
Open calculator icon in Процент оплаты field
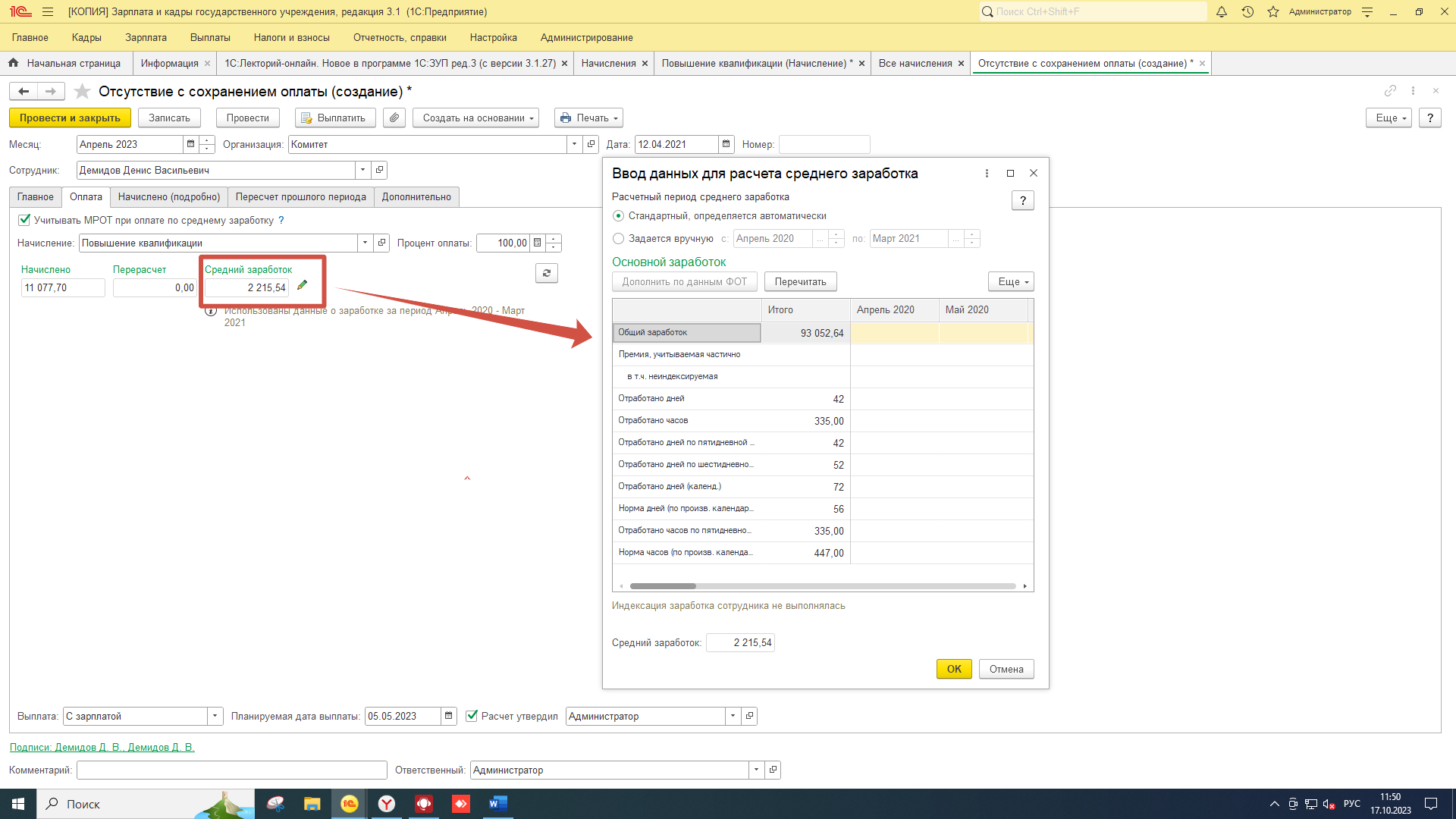(537, 243)
